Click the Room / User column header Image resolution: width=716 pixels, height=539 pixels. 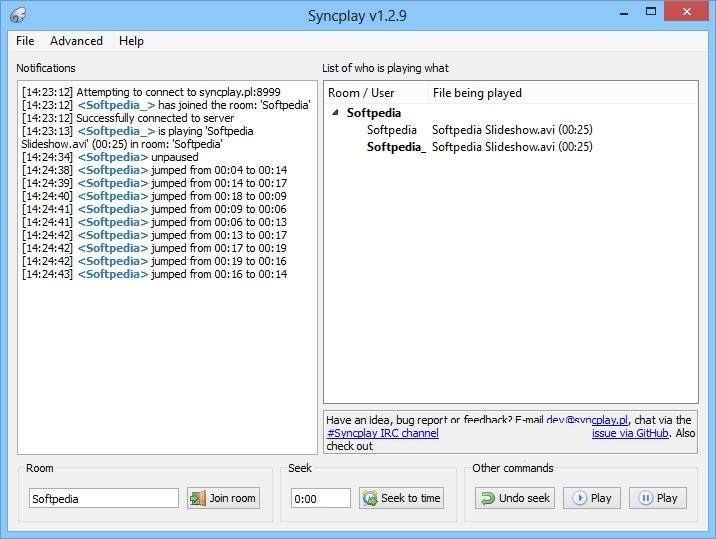pos(376,93)
